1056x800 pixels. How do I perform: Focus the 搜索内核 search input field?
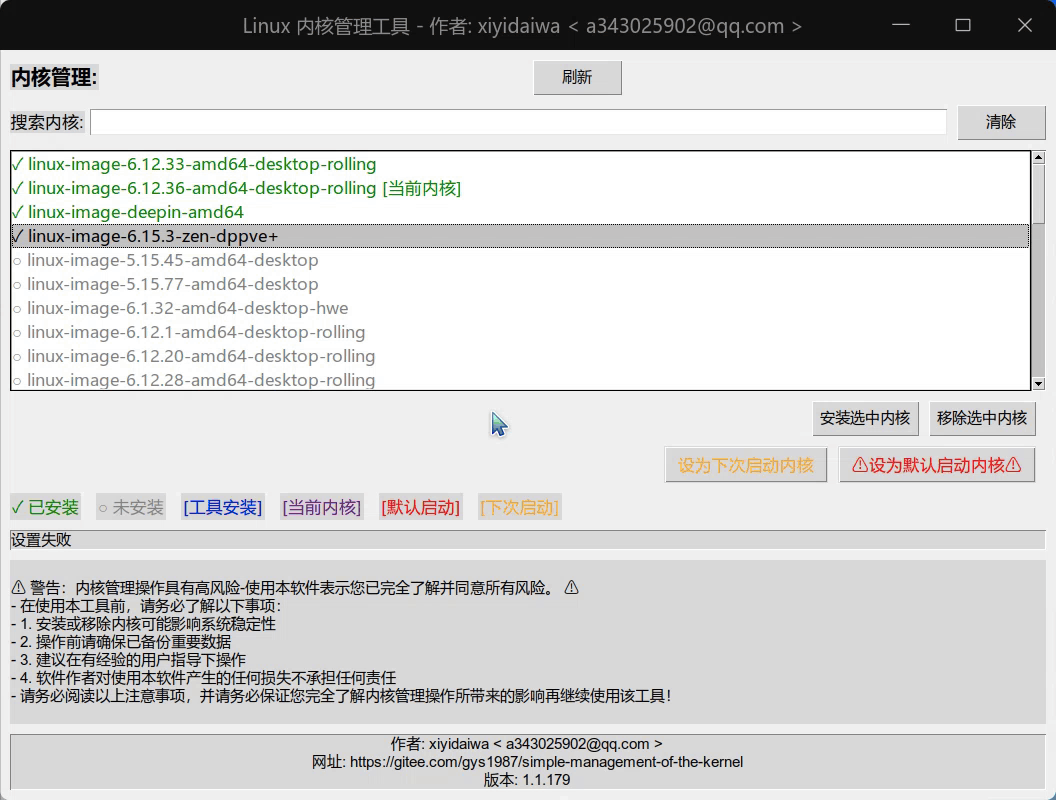[x=519, y=122]
